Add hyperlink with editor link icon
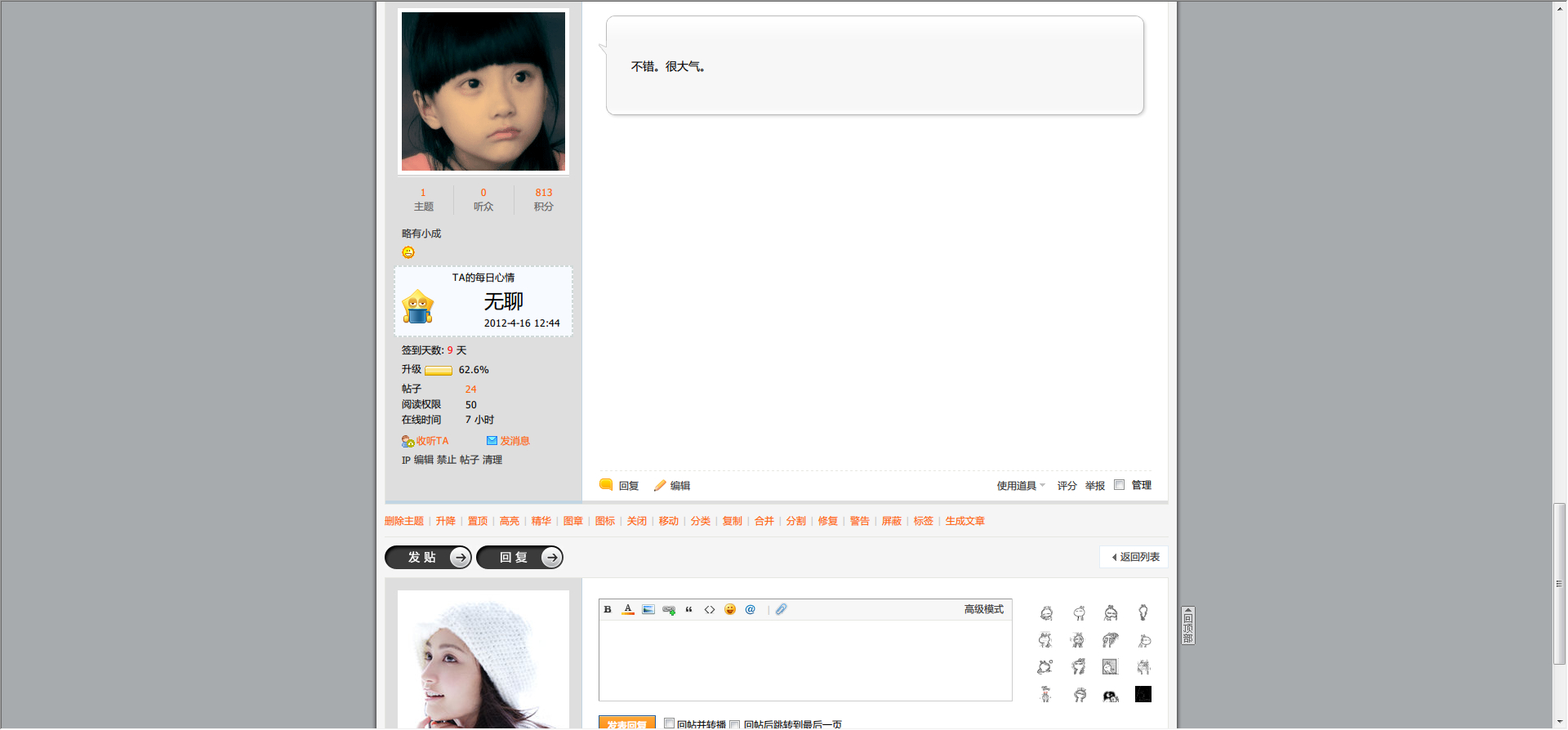The width and height of the screenshot is (1568, 730). pyautogui.click(x=669, y=610)
